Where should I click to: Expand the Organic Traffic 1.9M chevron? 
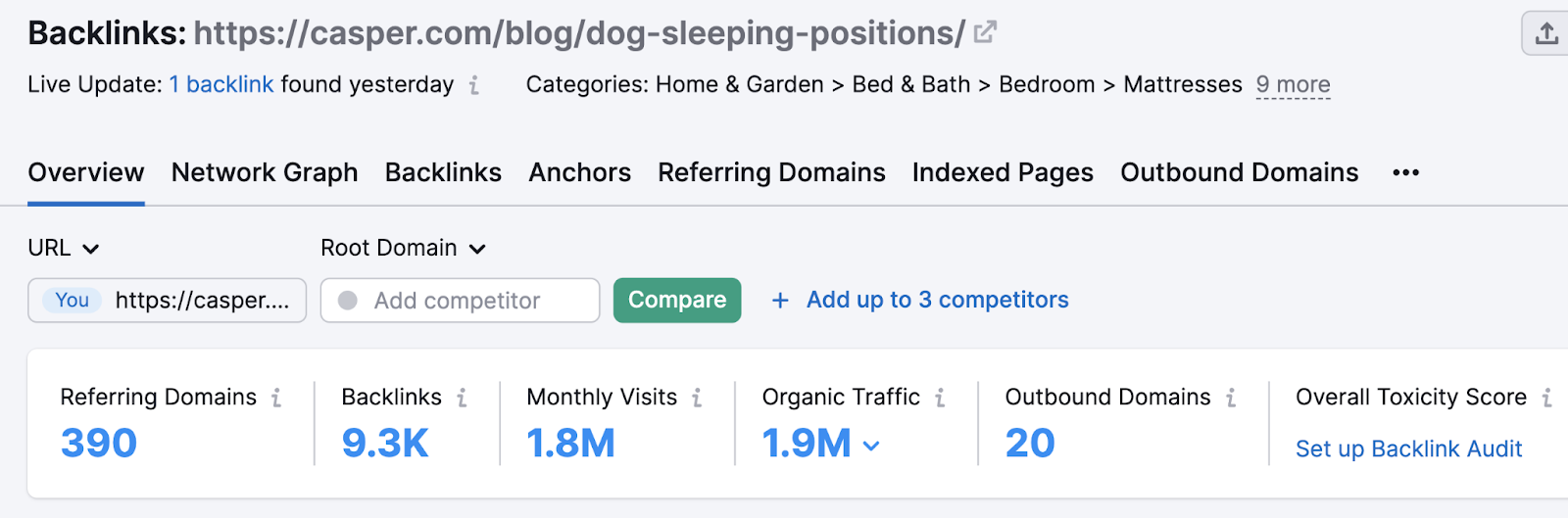click(871, 446)
